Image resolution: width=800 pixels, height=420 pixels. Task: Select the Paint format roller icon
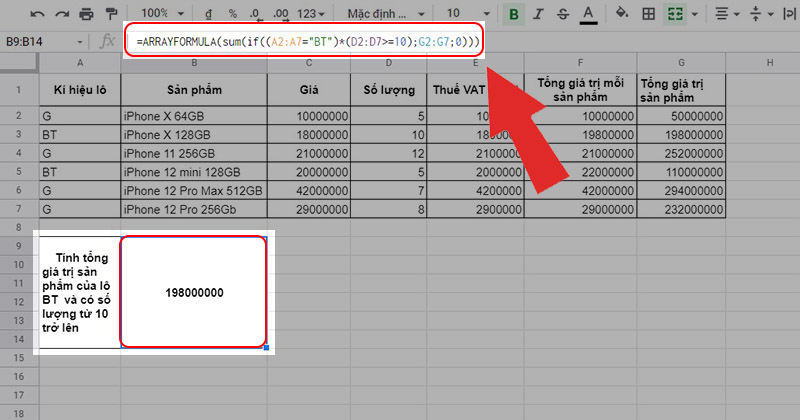(x=111, y=14)
